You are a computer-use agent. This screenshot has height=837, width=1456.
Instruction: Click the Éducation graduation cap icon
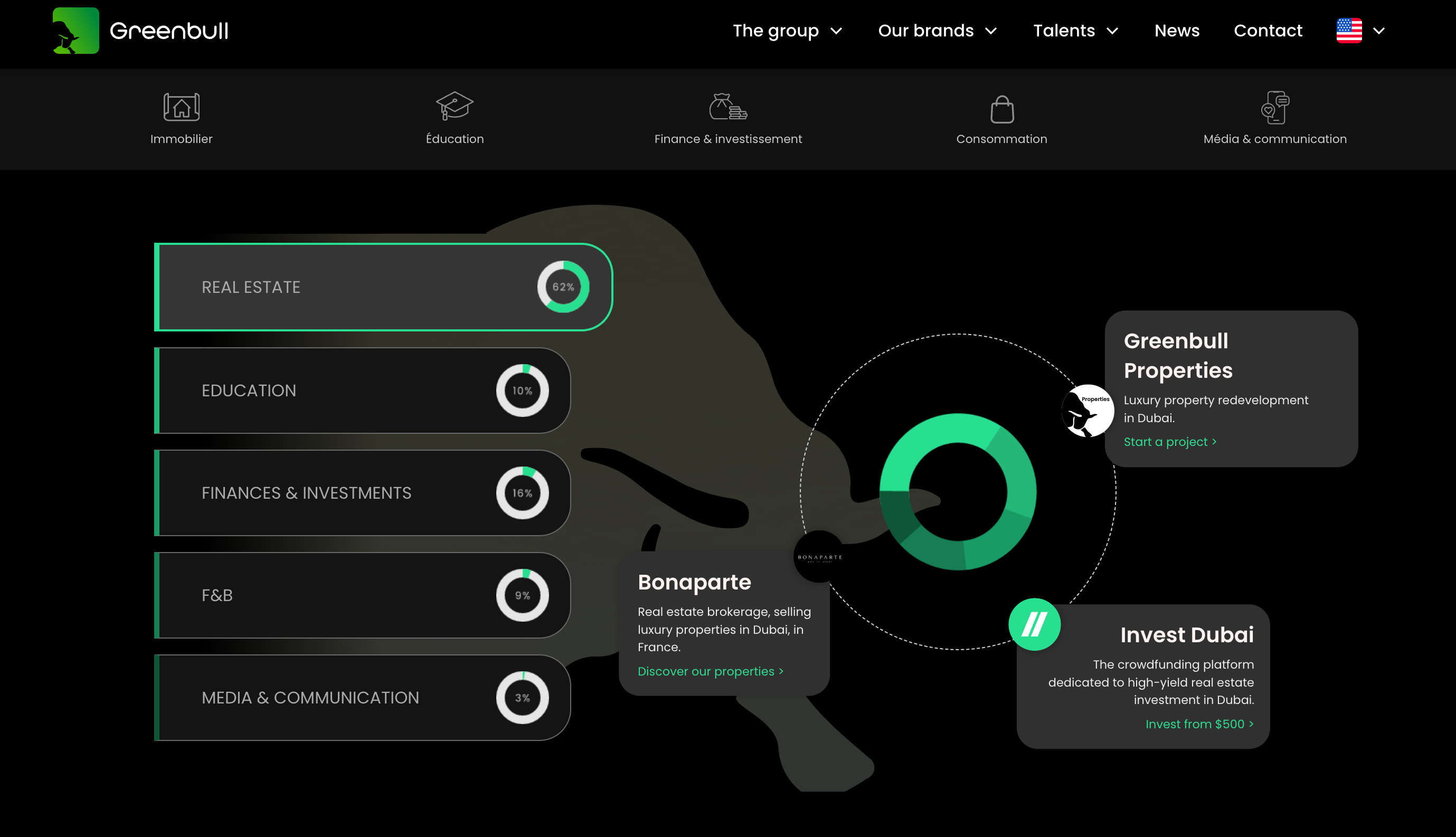coord(455,106)
